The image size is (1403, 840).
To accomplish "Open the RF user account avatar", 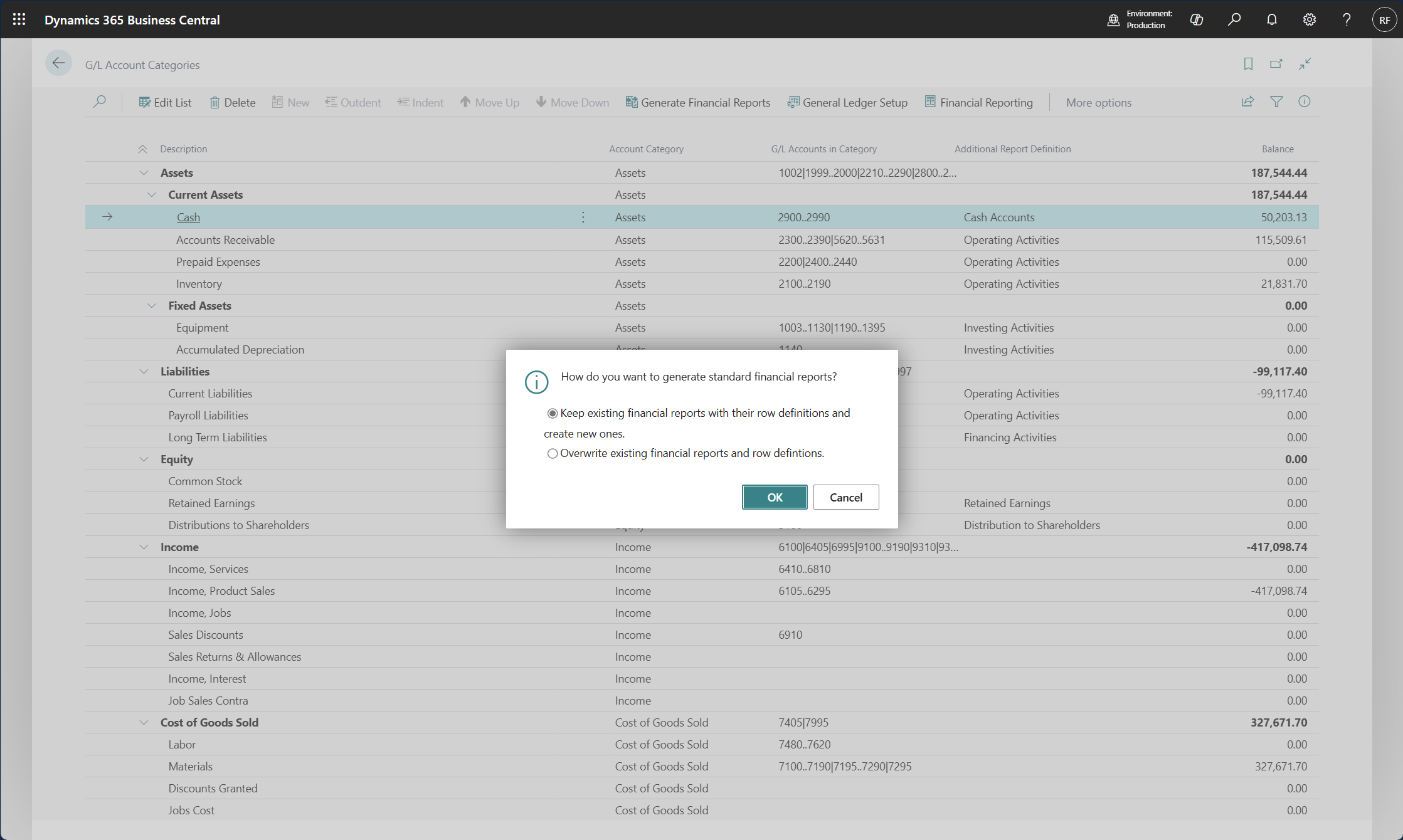I will (x=1384, y=19).
